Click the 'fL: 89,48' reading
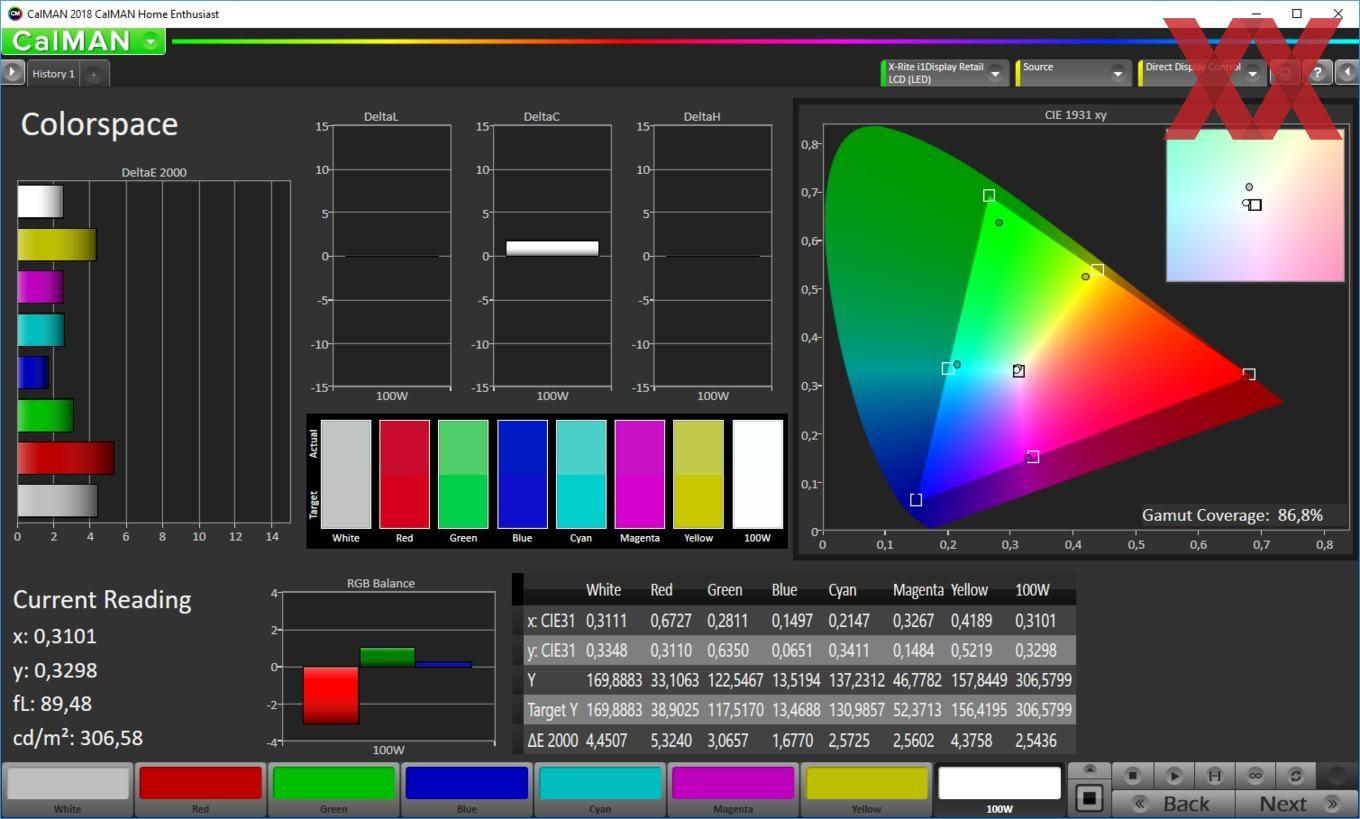Viewport: 1360px width, 819px height. [52, 704]
